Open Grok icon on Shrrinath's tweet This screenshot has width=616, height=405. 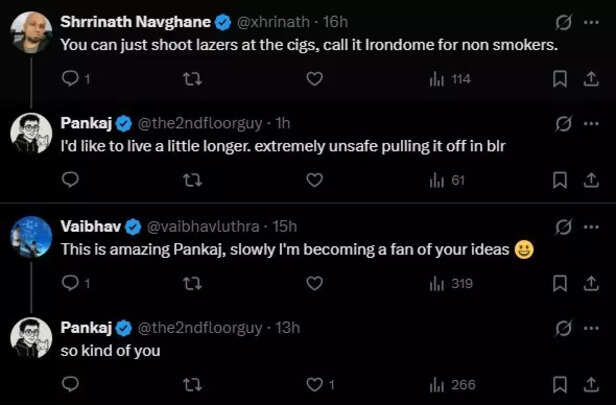(563, 21)
